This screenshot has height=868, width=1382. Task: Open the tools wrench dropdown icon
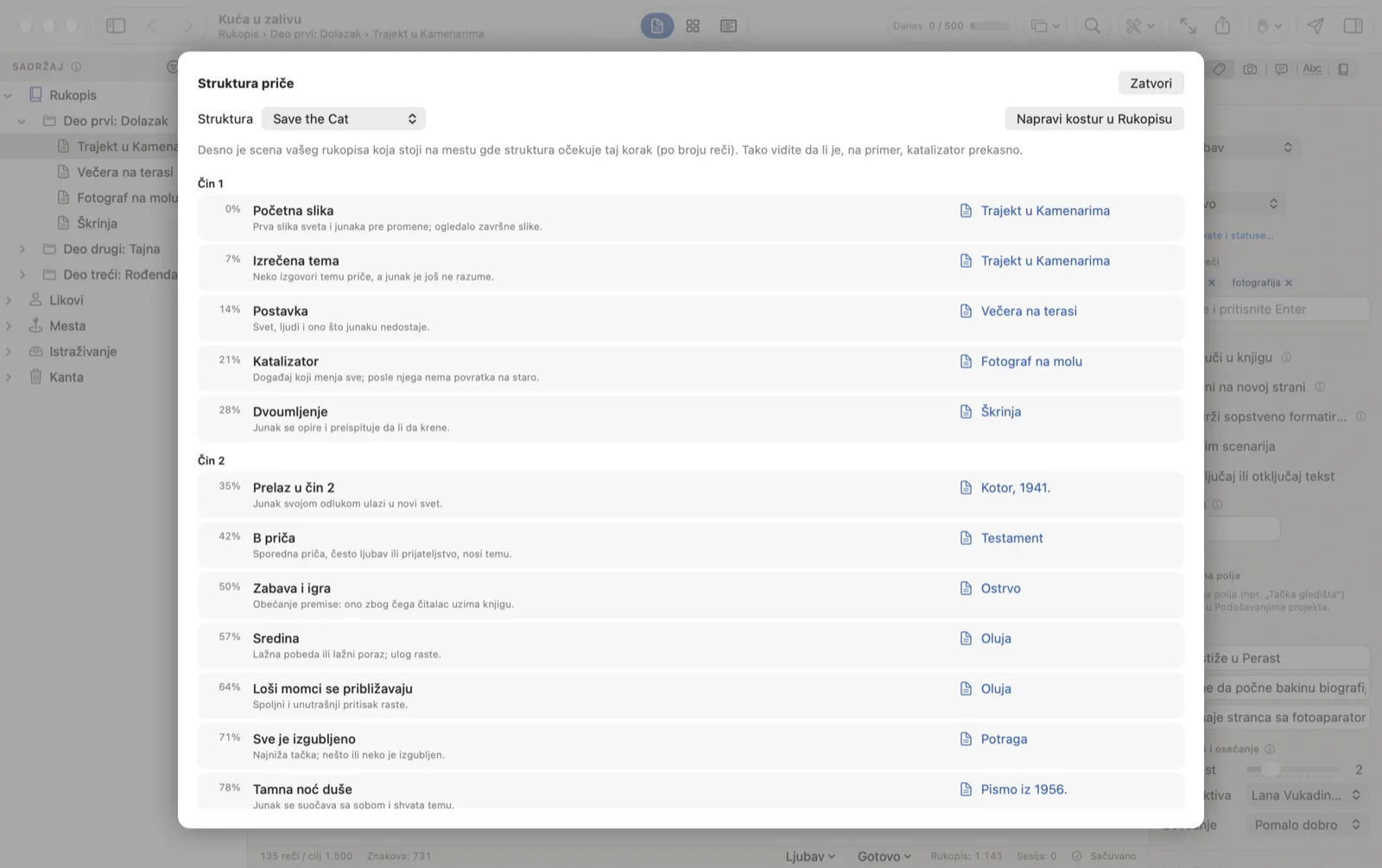pyautogui.click(x=1140, y=26)
